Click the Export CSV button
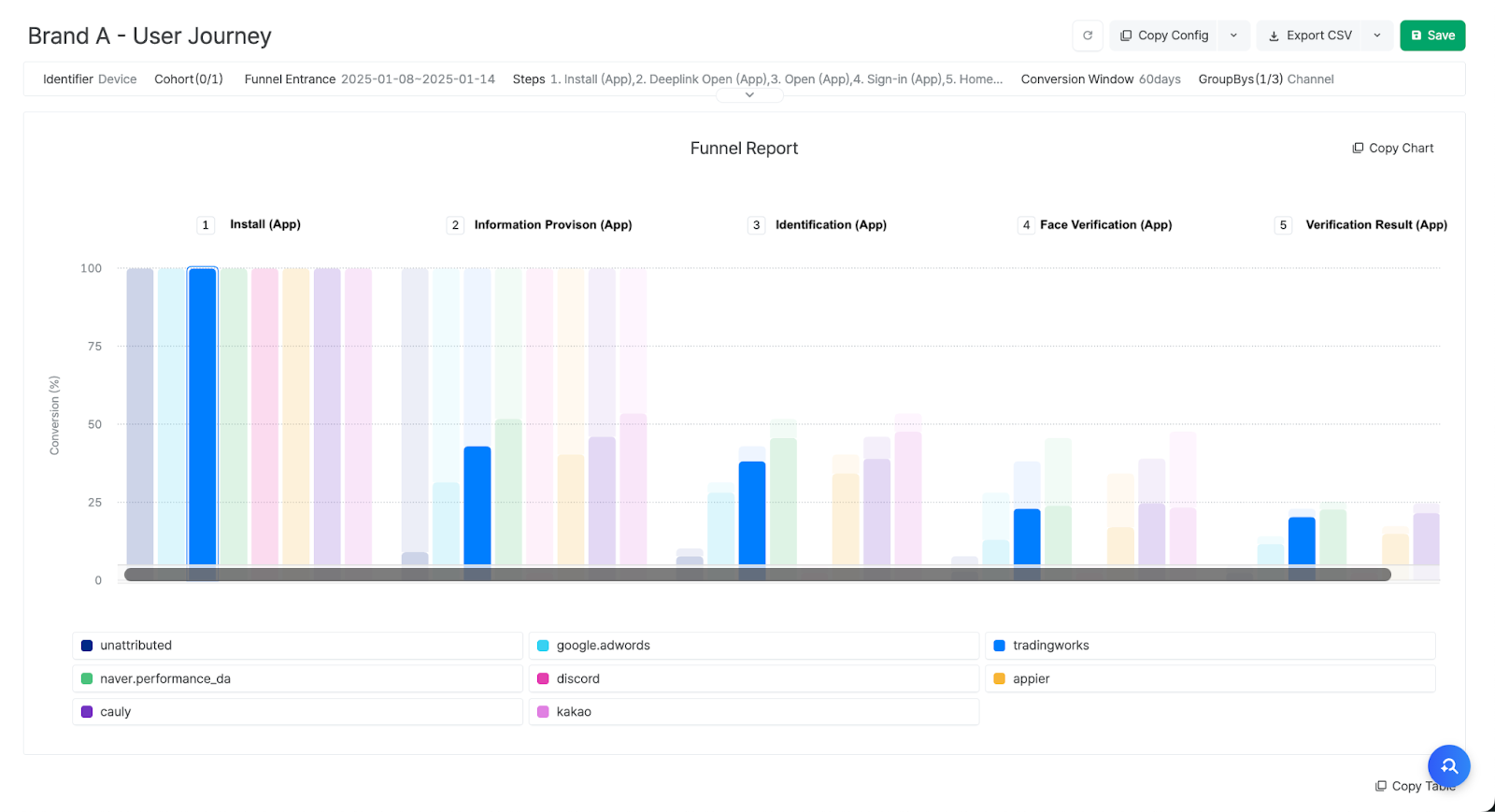Viewport: 1495px width, 812px height. click(x=1309, y=36)
